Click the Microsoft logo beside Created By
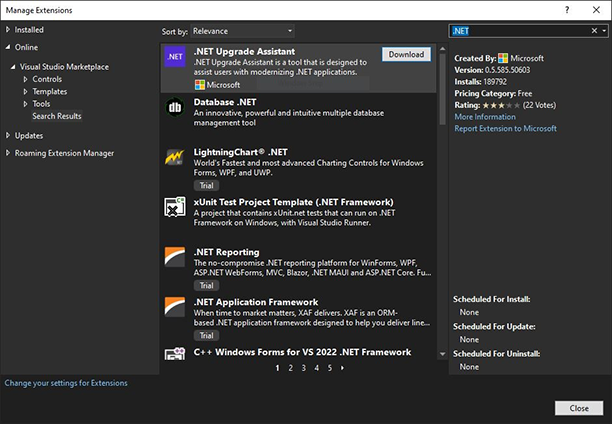 503,58
